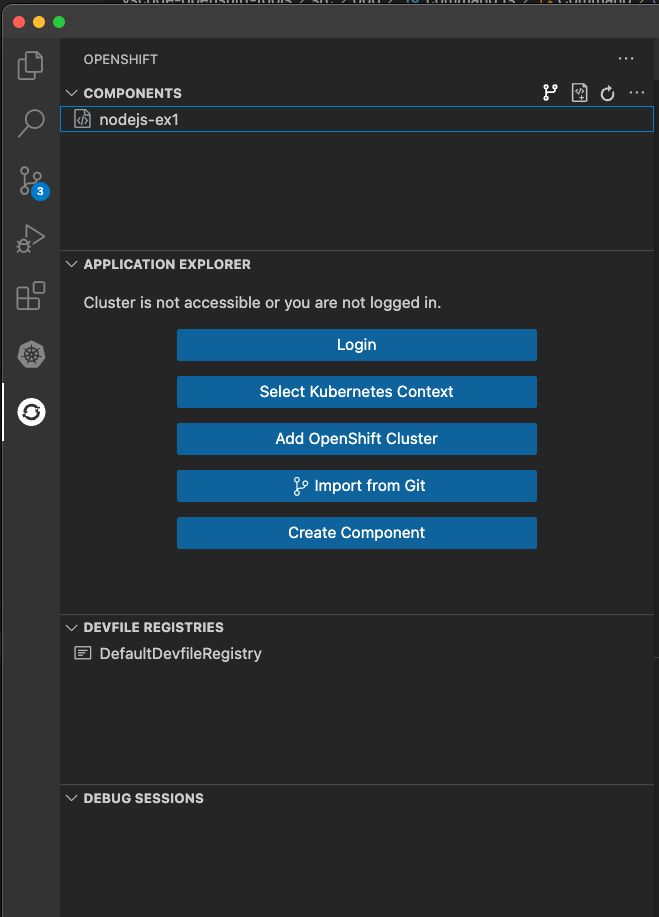Open OpenShift panel views and more actions menu
This screenshot has height=917, width=659.
pos(626,58)
